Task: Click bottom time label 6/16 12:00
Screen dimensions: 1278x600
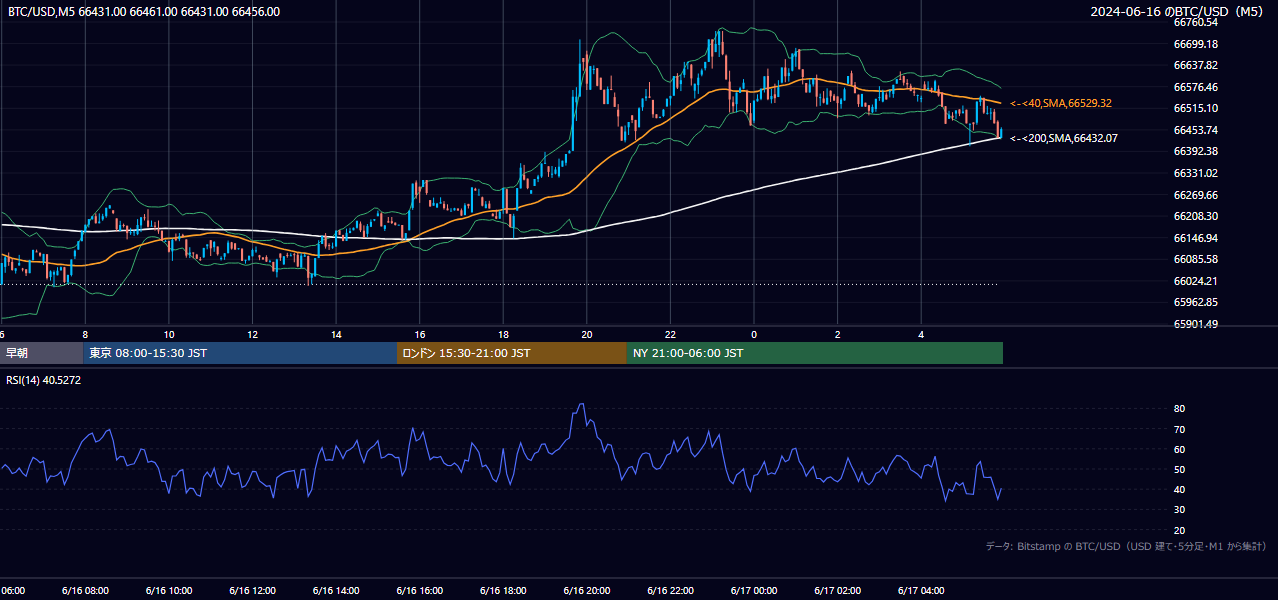Action: (252, 591)
